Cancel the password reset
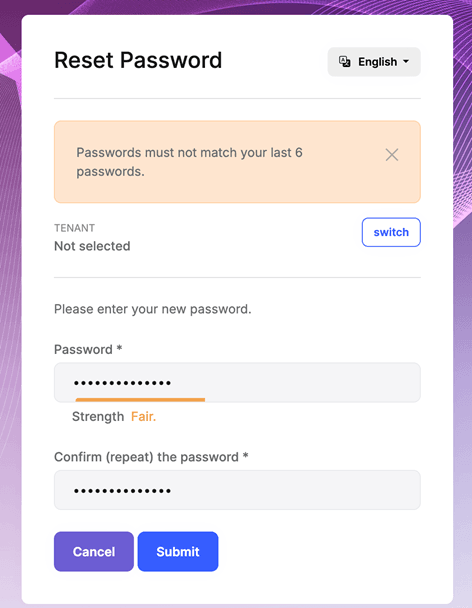This screenshot has height=608, width=472. 93,551
